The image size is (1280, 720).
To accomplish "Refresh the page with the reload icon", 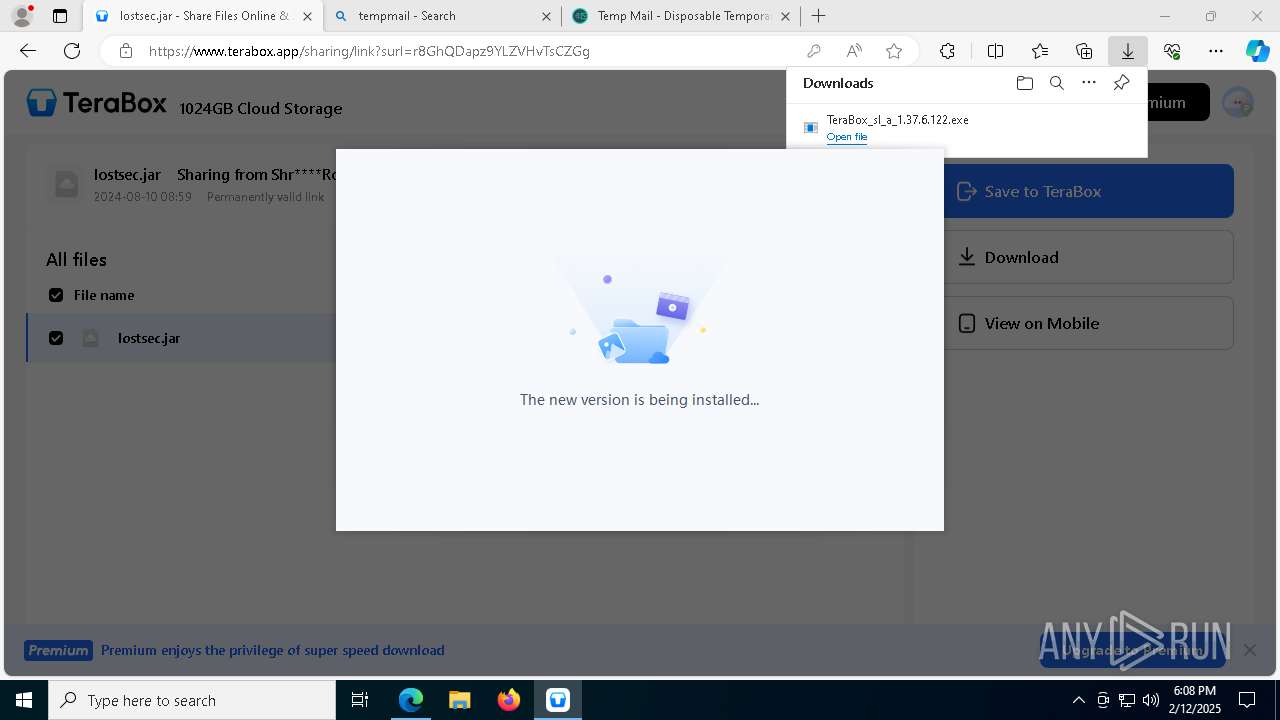I will [x=72, y=51].
